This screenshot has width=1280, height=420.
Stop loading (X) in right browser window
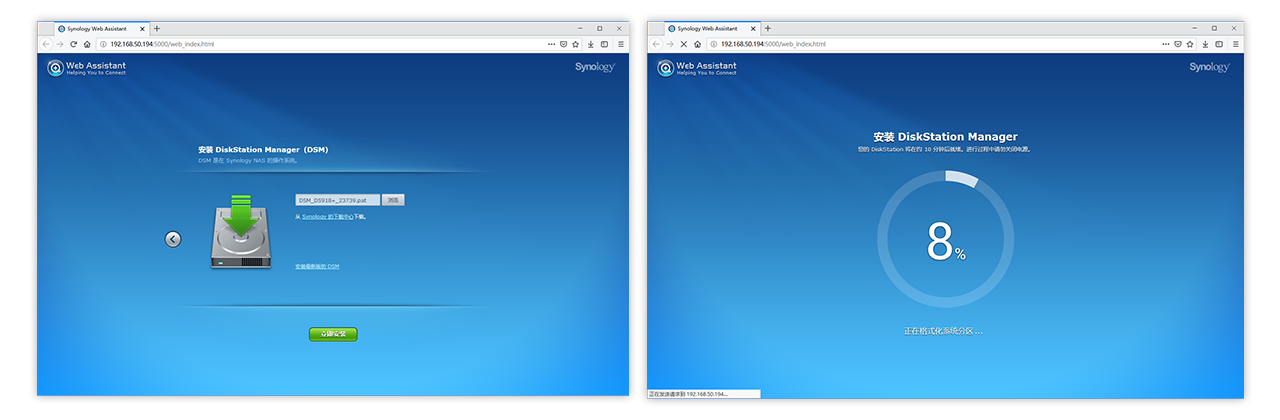coord(684,44)
